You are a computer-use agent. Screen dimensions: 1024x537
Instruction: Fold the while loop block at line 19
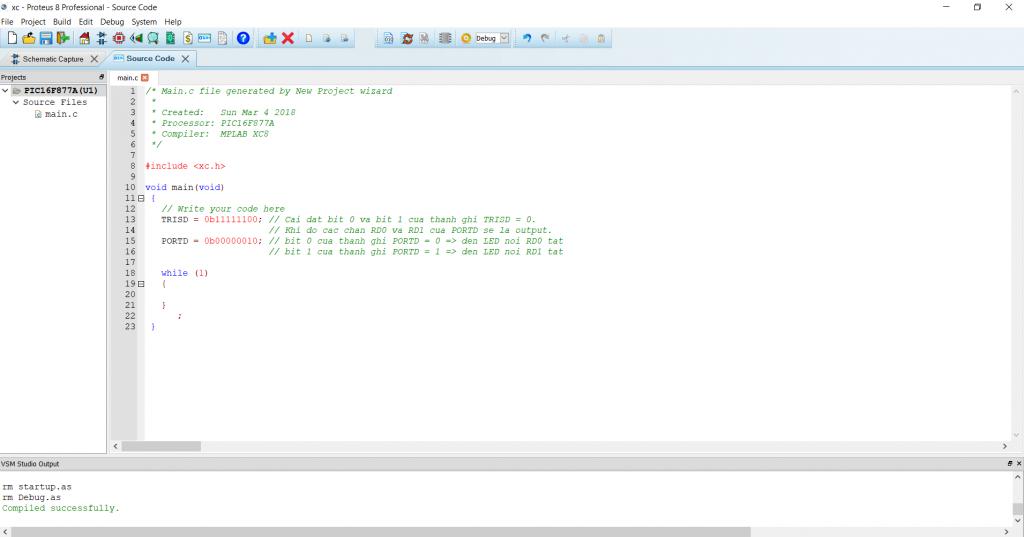(141, 284)
